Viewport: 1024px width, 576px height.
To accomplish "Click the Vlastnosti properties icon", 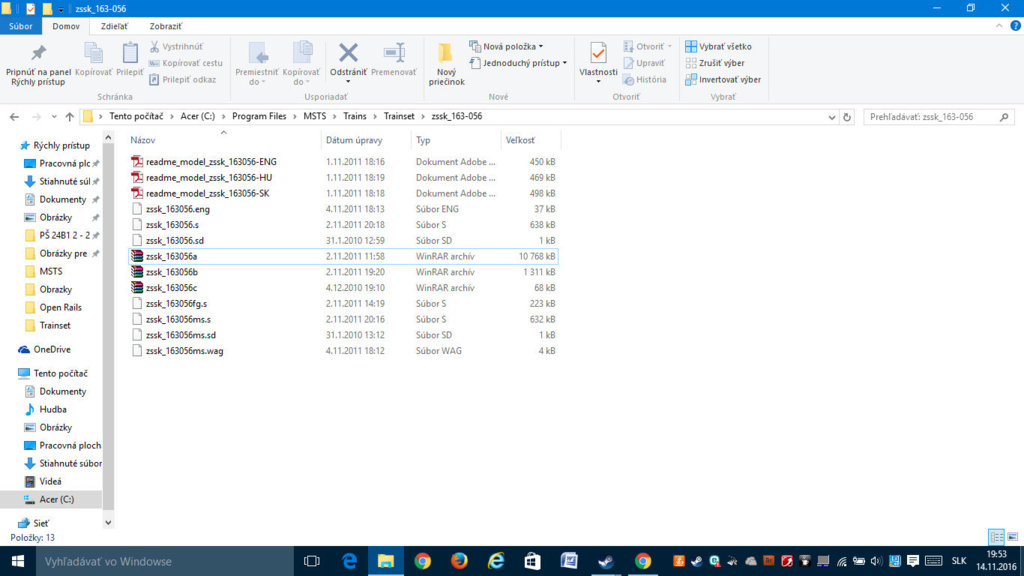I will coord(598,55).
